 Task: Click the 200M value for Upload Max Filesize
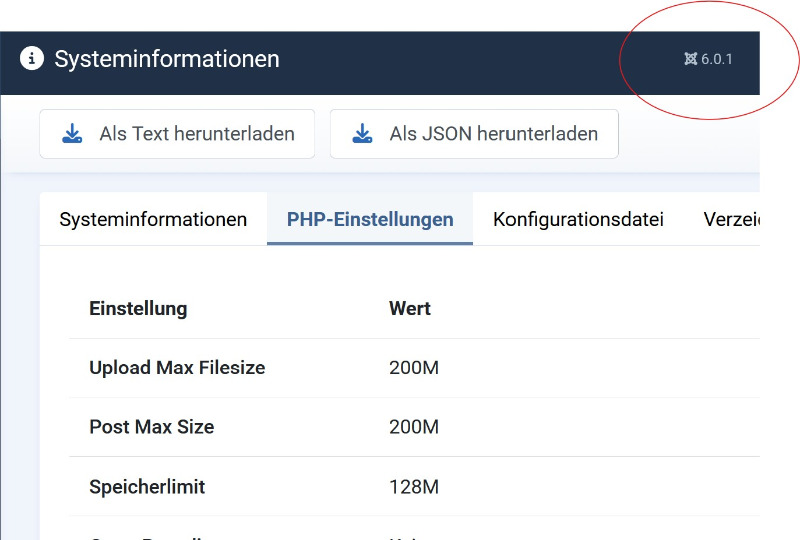(414, 368)
